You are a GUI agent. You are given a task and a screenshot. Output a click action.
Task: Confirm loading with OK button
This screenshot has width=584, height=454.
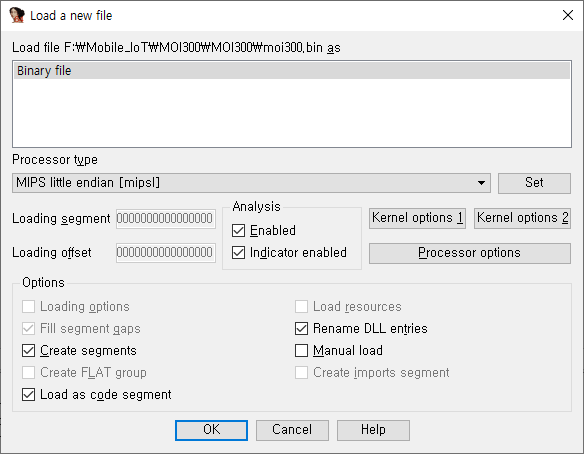click(211, 430)
